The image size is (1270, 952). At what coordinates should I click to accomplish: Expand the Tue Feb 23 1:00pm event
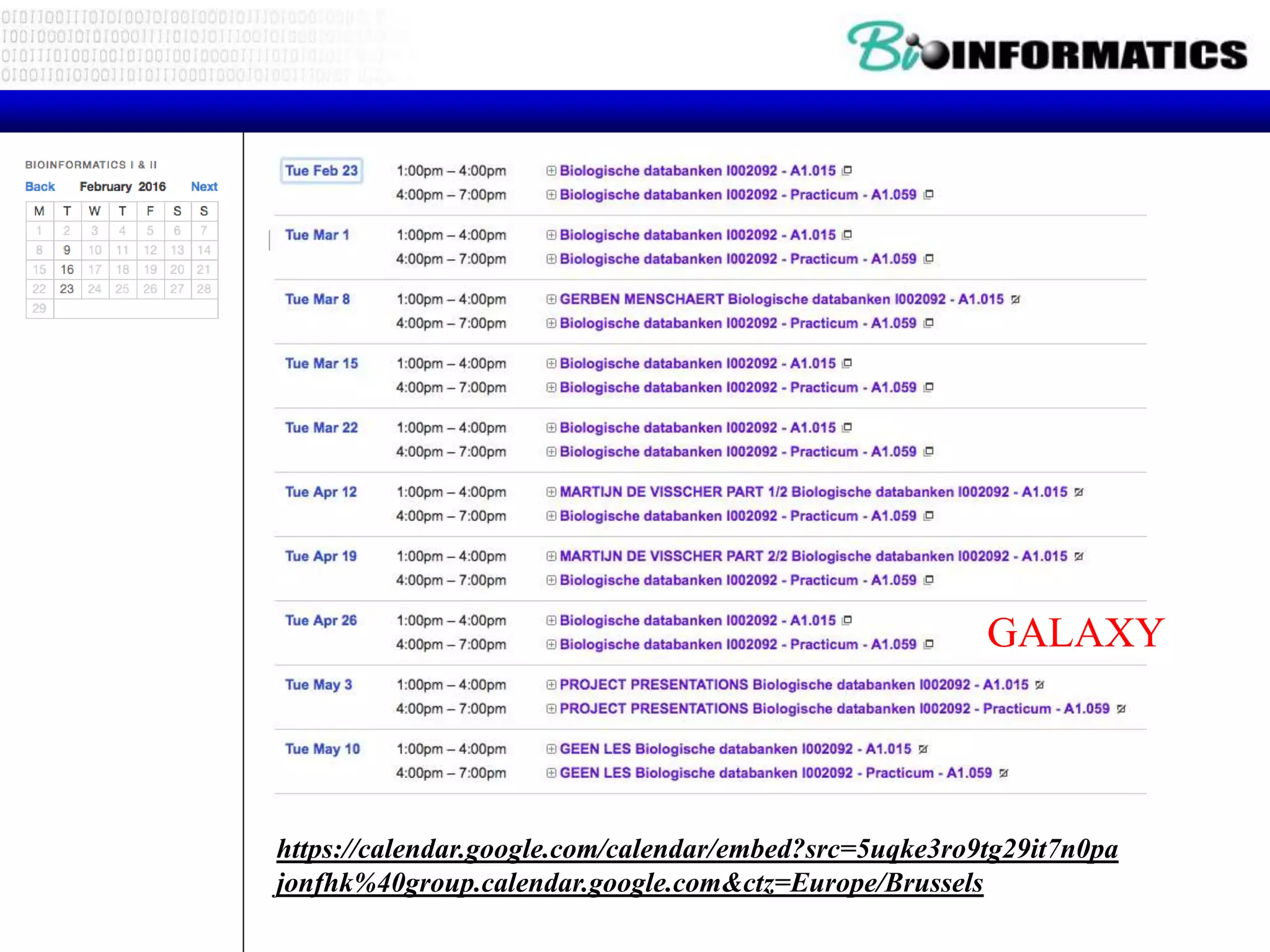tap(551, 170)
